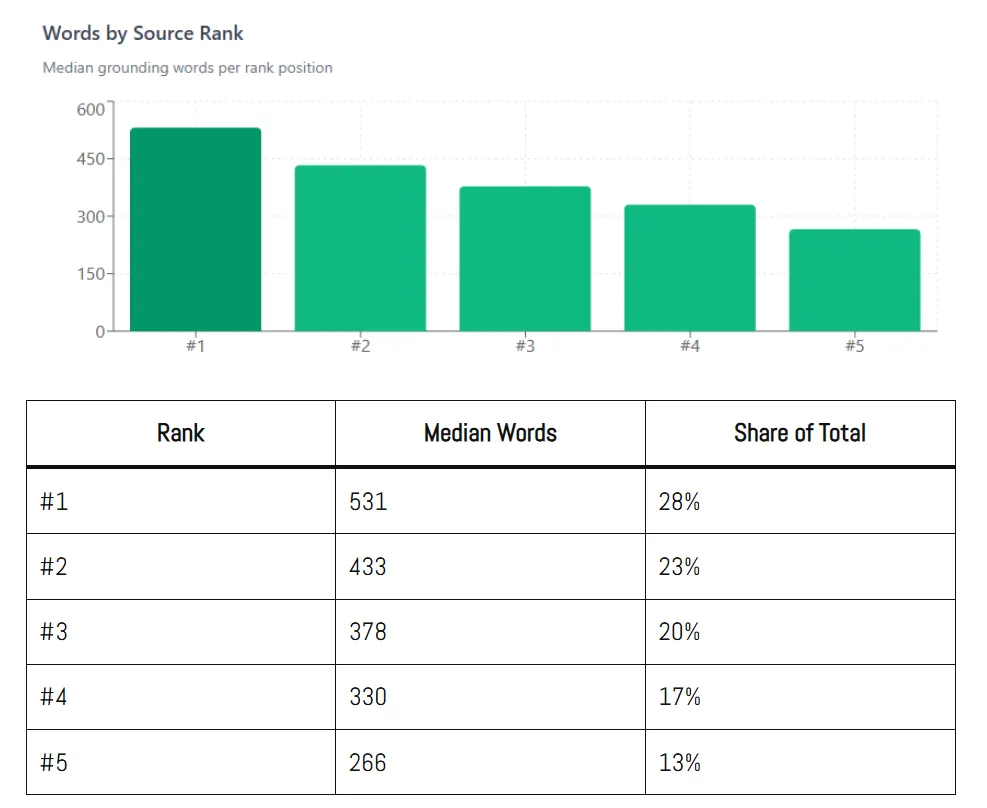Click the 28% share cell
This screenshot has height=808, width=987.
pyautogui.click(x=800, y=502)
